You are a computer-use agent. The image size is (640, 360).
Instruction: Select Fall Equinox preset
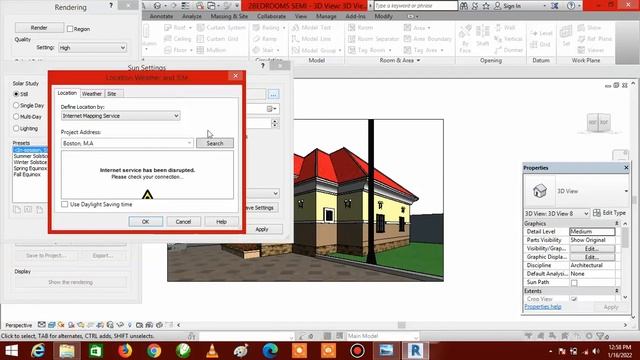27,174
